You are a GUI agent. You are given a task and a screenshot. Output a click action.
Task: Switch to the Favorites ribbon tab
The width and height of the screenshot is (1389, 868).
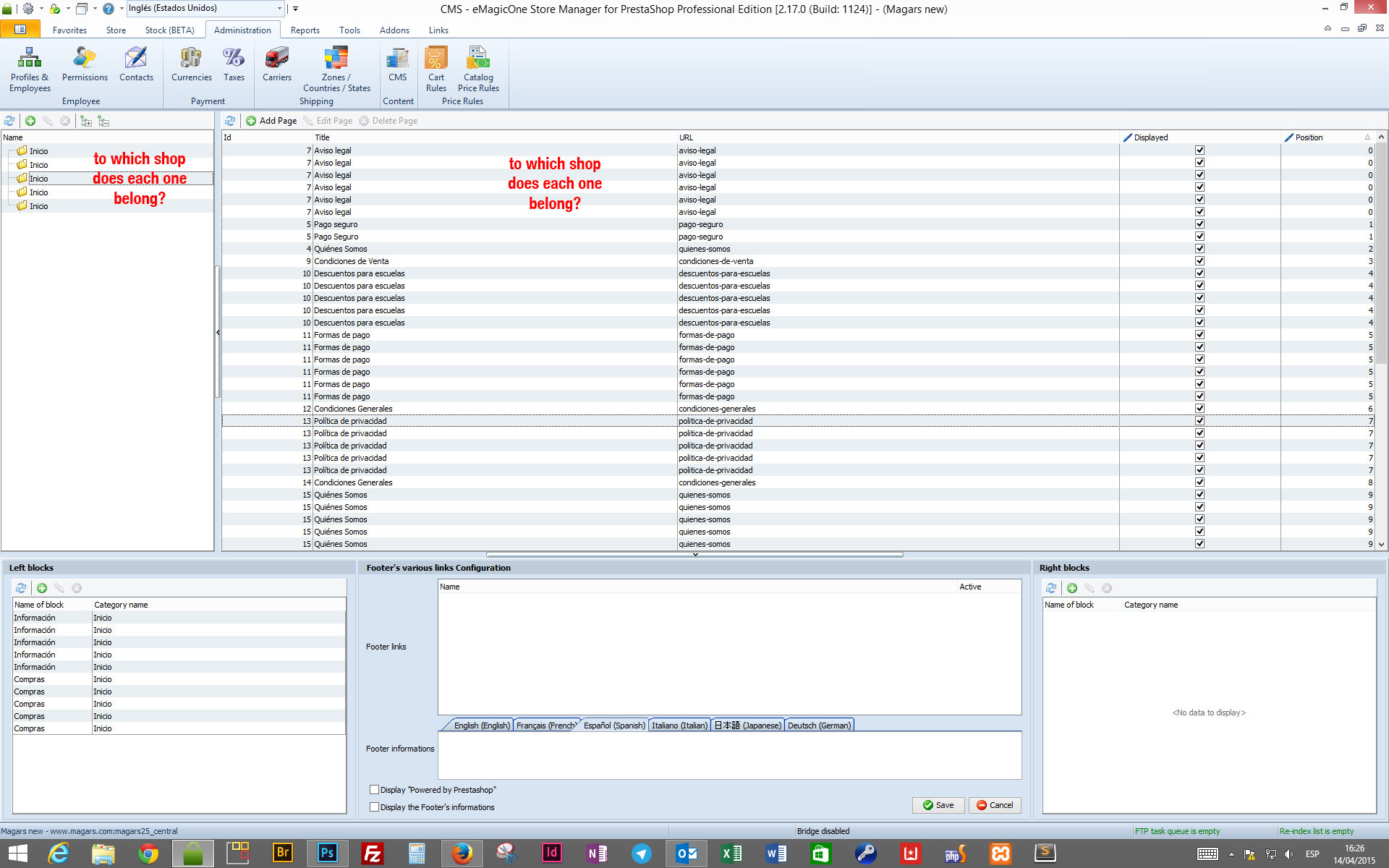[x=69, y=30]
